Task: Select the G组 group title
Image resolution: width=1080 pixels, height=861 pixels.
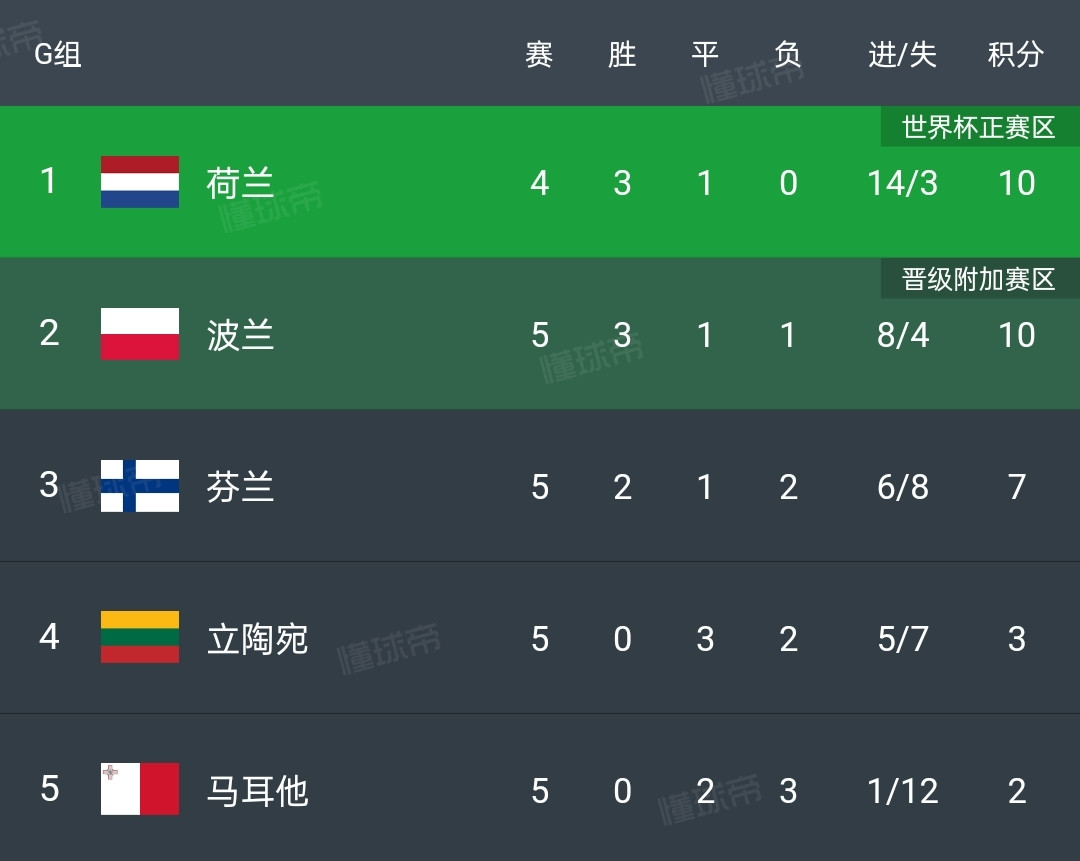Action: (x=58, y=54)
